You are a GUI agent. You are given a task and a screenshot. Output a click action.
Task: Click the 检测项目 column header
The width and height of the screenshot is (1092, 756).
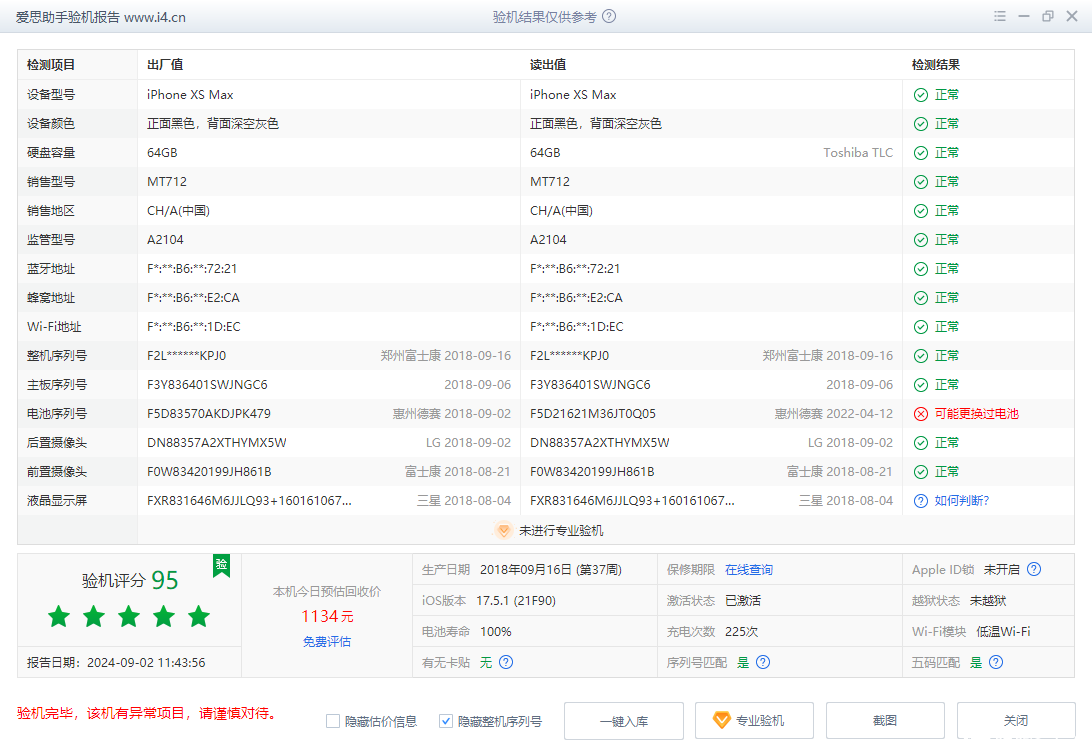51,65
